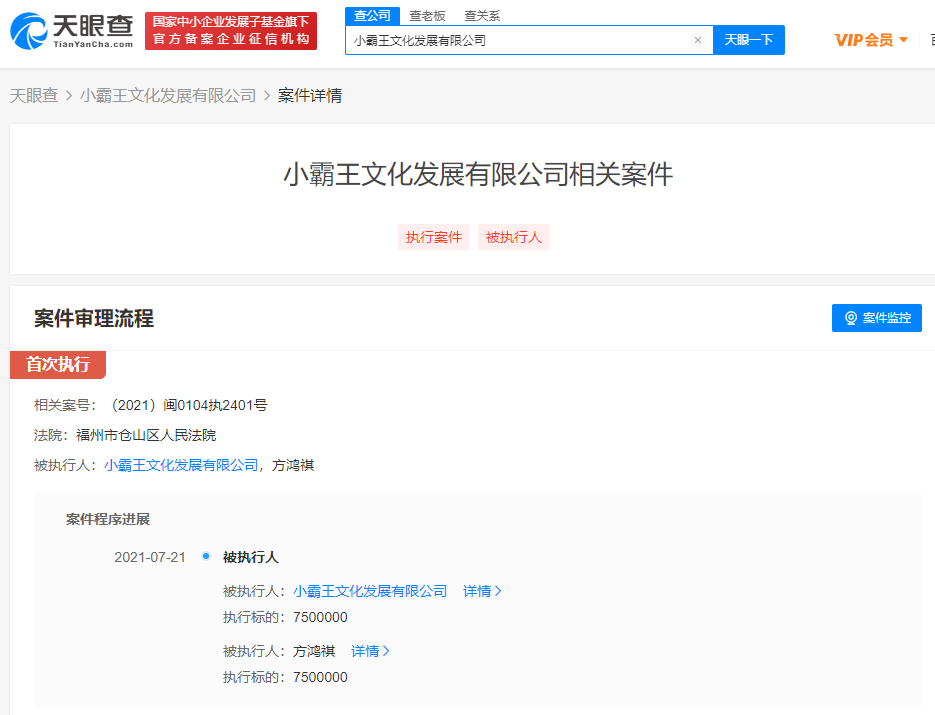Open 小霸王文化发展有限公司 breadcrumb link
This screenshot has height=715, width=935.
click(168, 96)
